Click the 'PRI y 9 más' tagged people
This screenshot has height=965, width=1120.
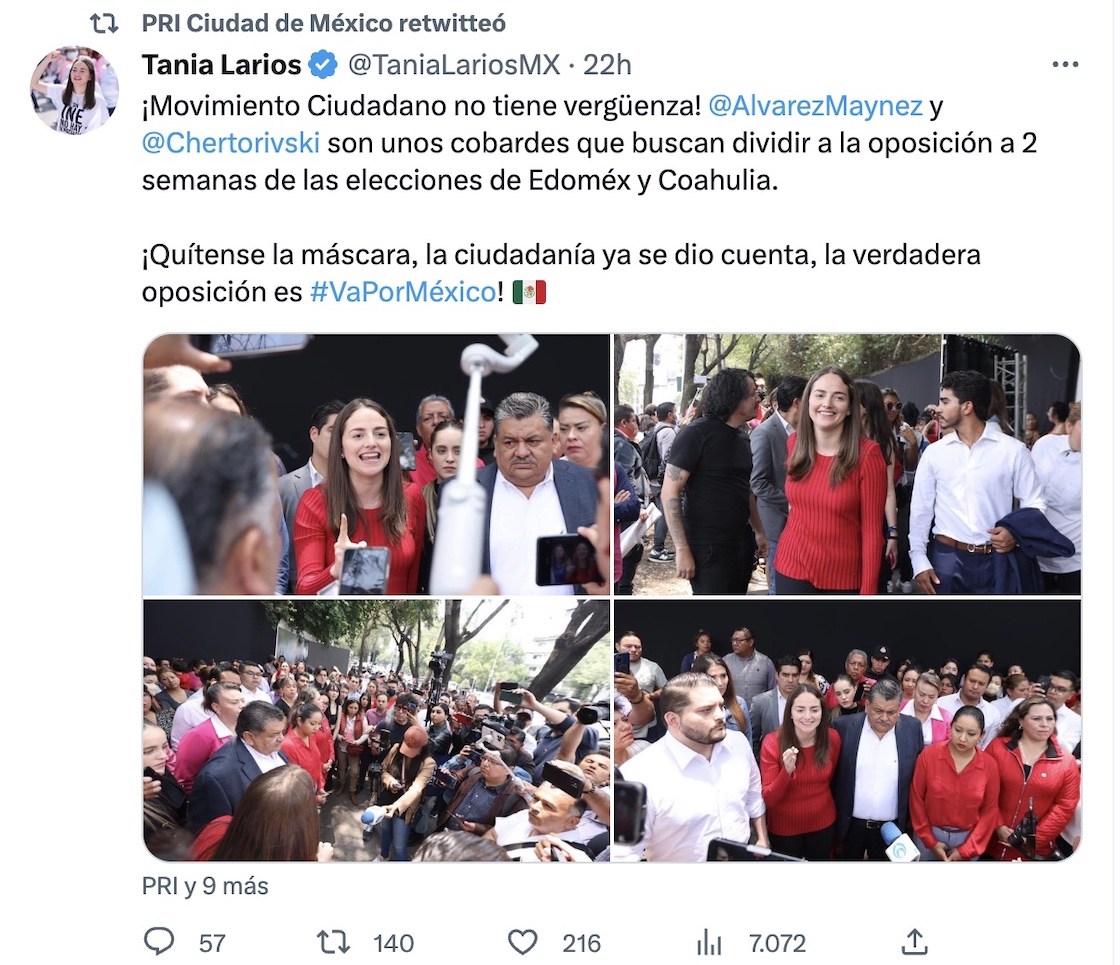(x=205, y=886)
